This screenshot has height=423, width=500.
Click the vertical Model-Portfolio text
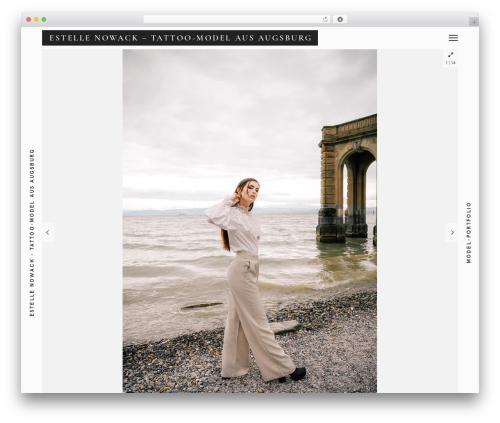click(x=469, y=233)
